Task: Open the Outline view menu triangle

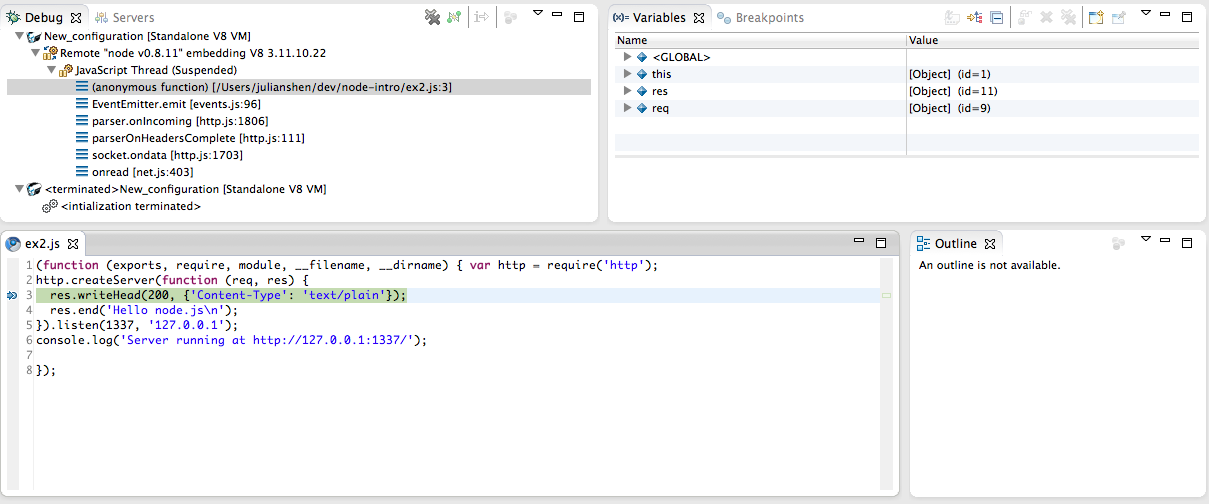Action: (1146, 239)
